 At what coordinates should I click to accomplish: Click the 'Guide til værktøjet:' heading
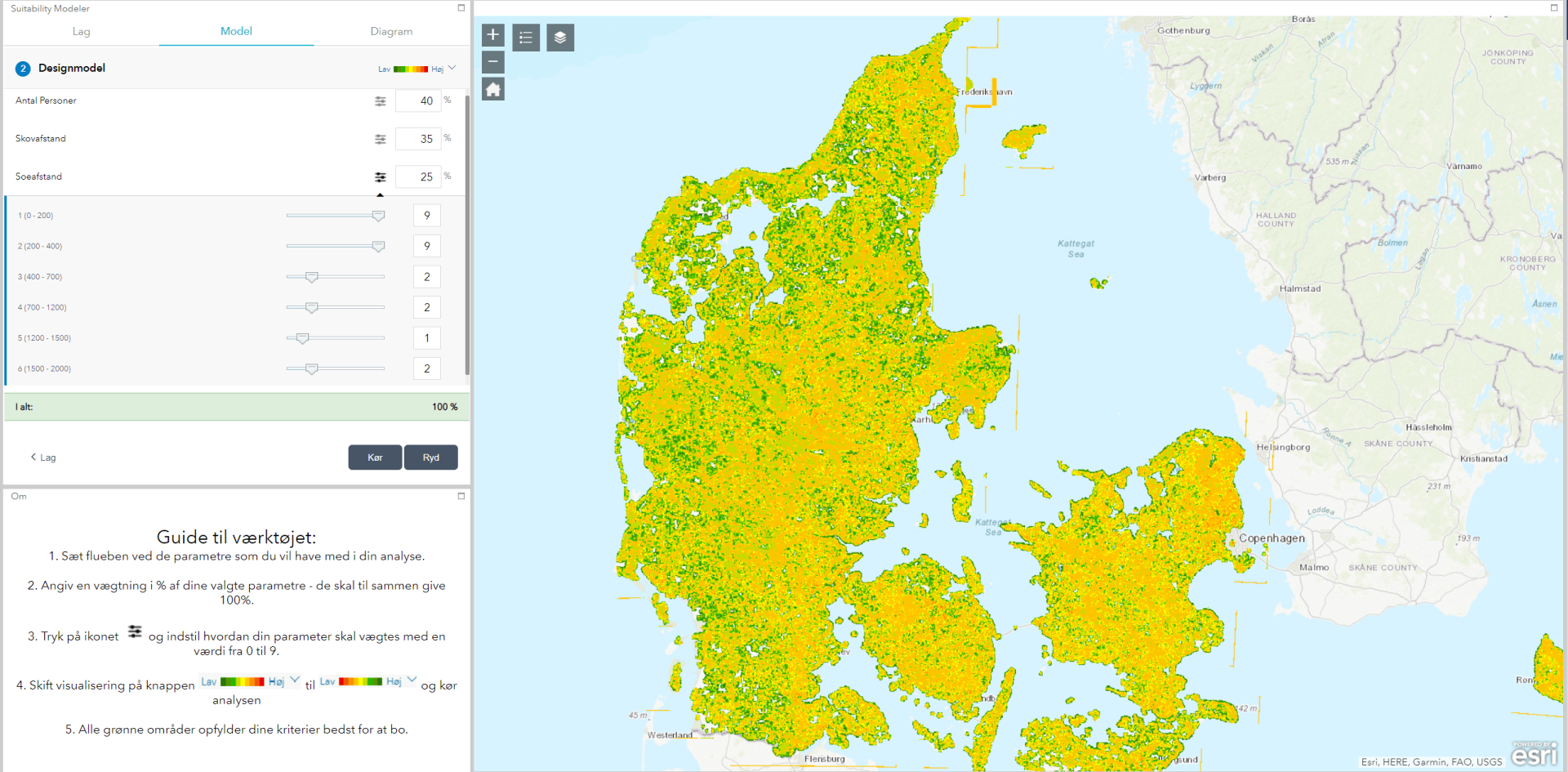[237, 538]
